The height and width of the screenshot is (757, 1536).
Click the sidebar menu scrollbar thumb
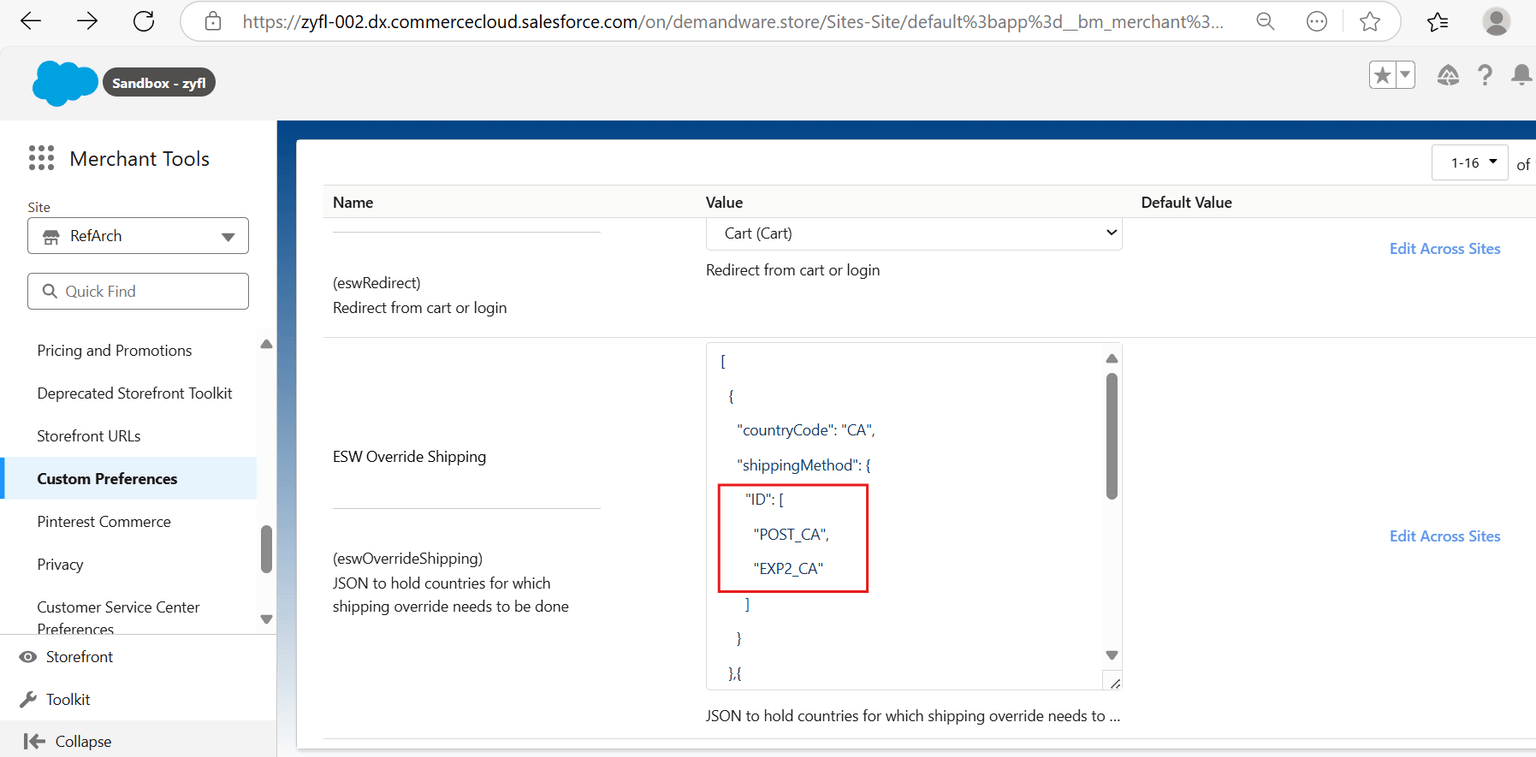pyautogui.click(x=266, y=549)
